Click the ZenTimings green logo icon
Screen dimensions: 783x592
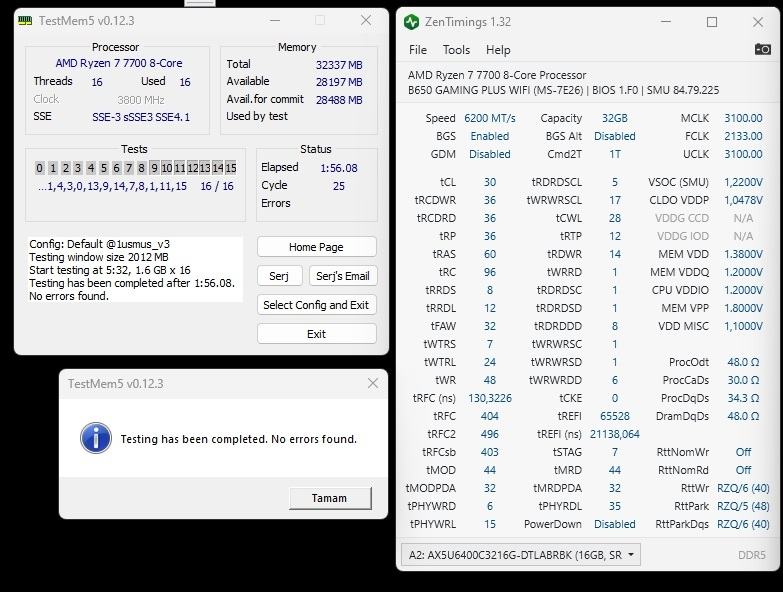click(411, 22)
